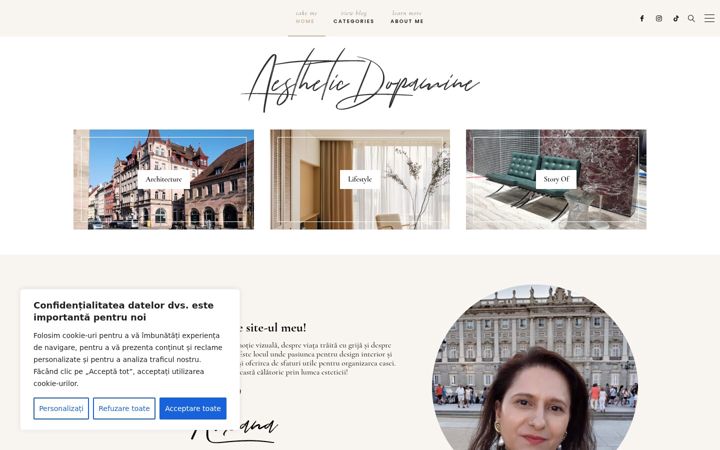
Task: Open the hamburger menu icon
Action: tap(709, 18)
